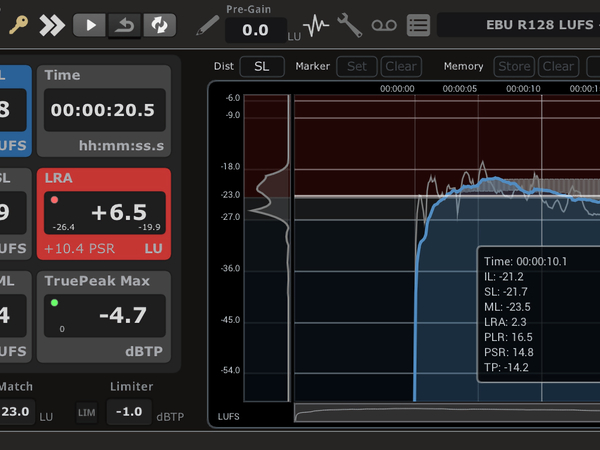Select the SL distribution mode button
600x450 pixels.
[x=261, y=67]
